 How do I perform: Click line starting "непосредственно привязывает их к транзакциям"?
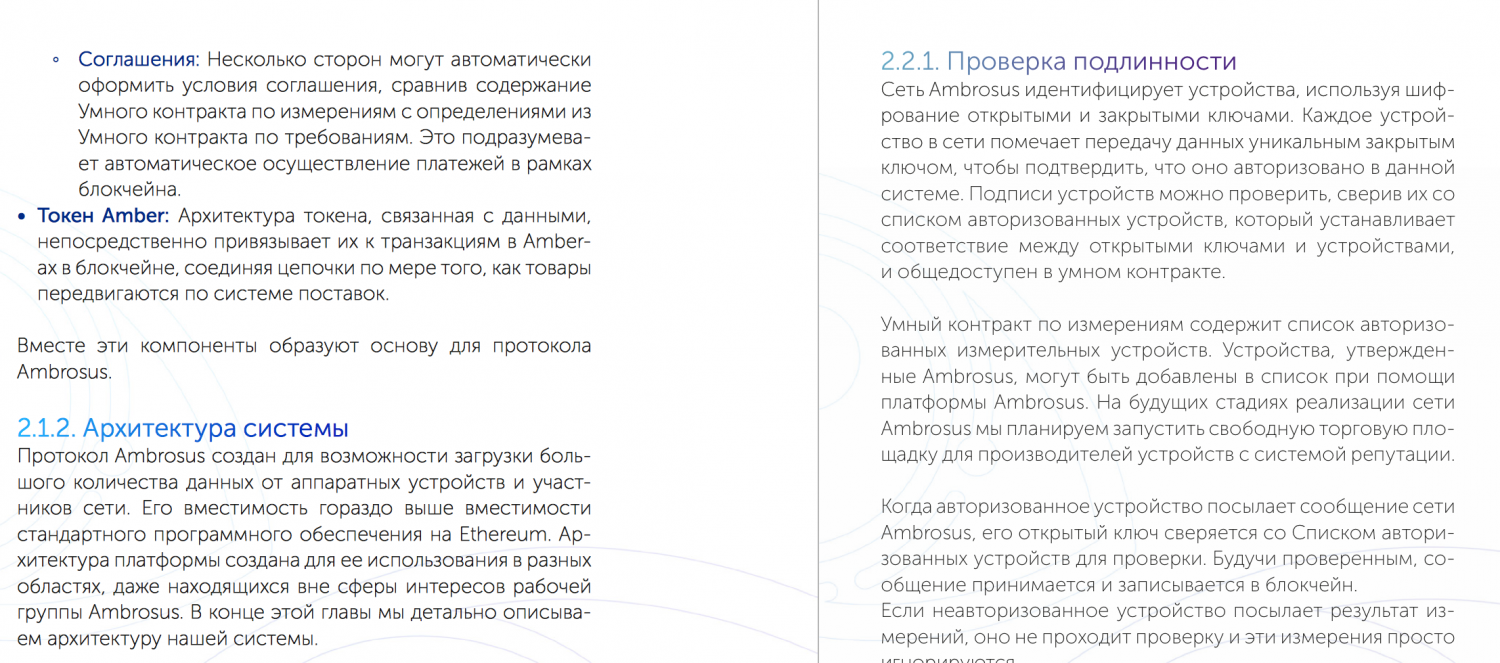pos(314,242)
